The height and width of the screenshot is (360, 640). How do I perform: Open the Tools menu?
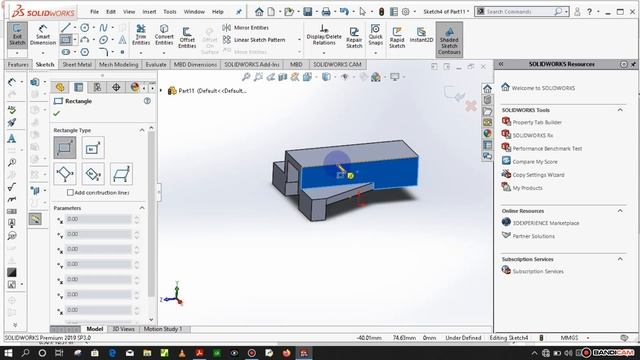(170, 12)
